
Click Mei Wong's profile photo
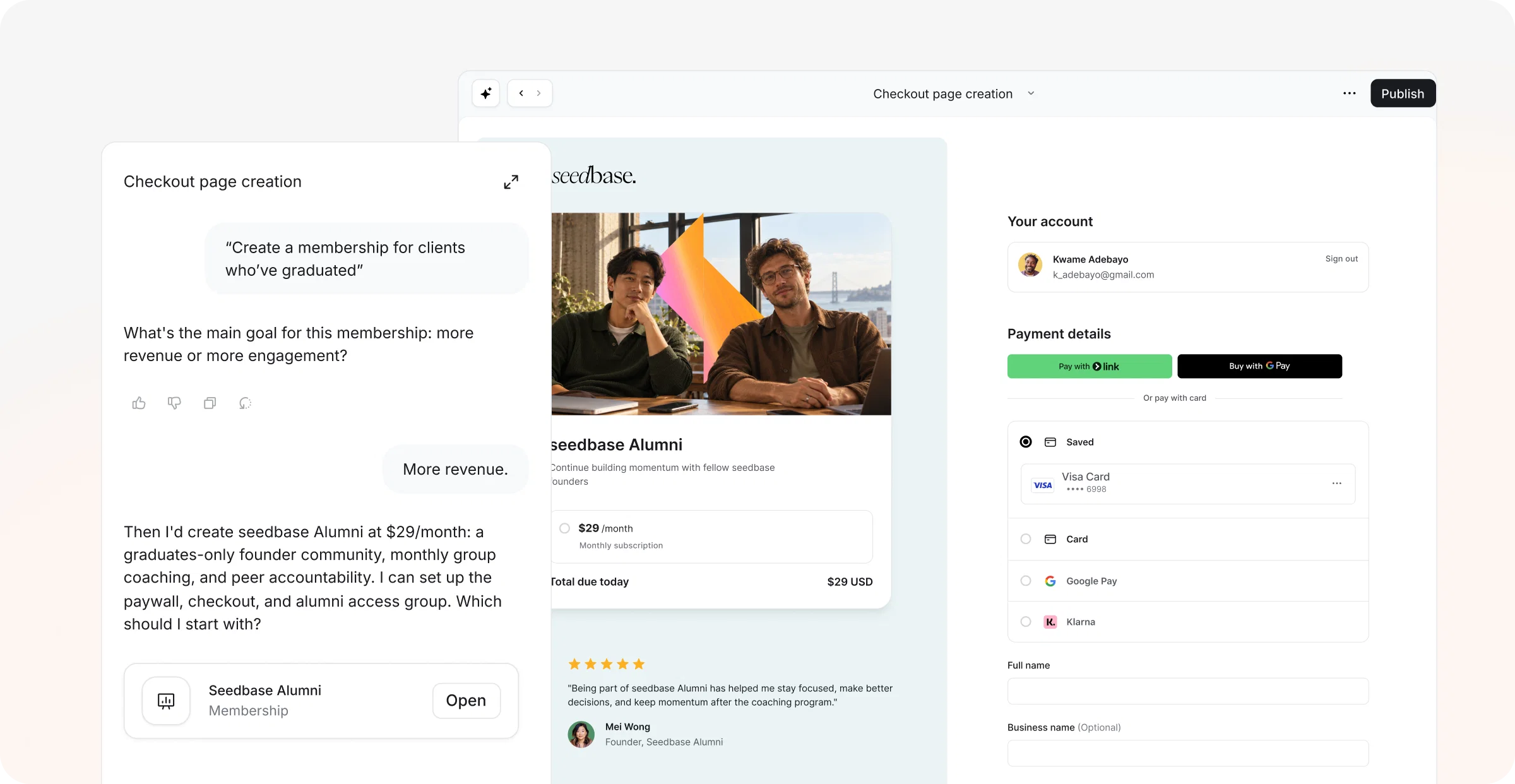pos(581,734)
